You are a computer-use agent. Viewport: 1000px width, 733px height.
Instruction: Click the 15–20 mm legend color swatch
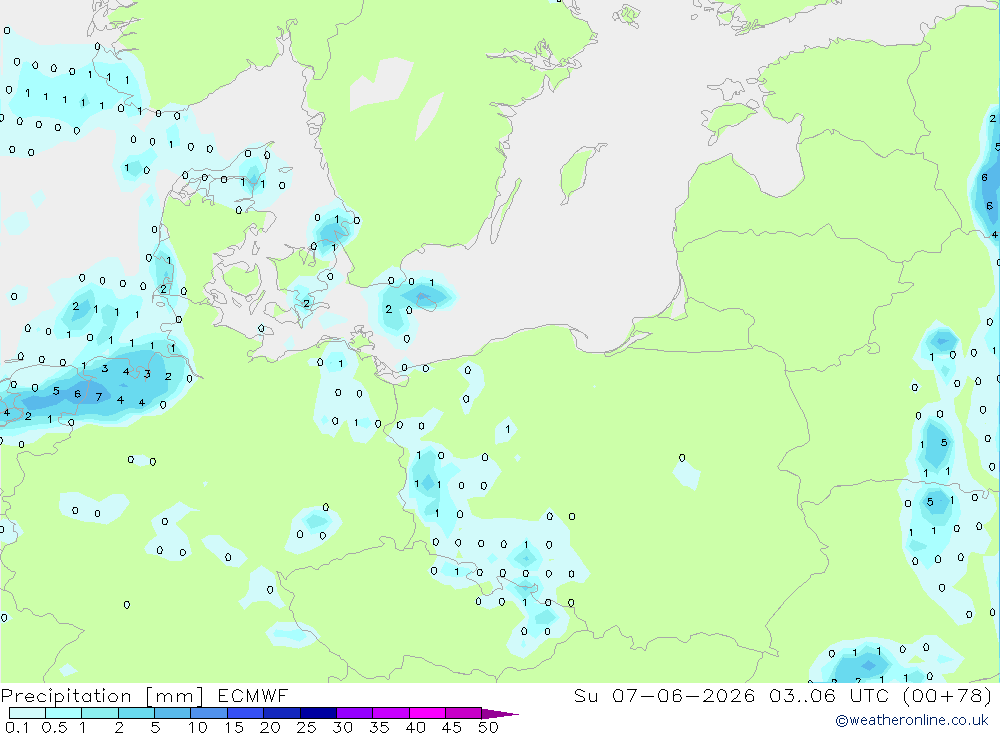pos(245,713)
